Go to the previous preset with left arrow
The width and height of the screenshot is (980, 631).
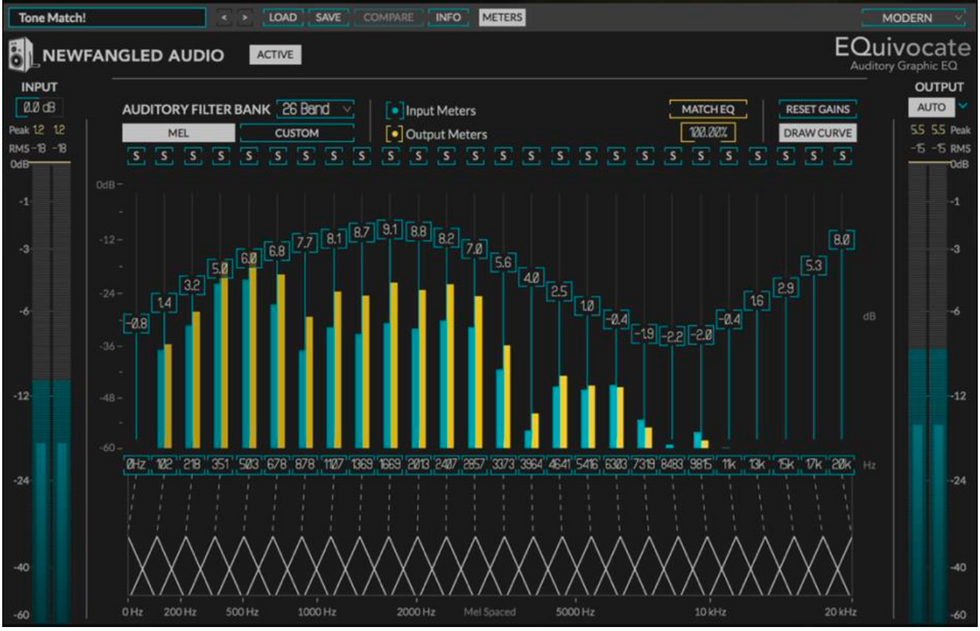coord(224,17)
